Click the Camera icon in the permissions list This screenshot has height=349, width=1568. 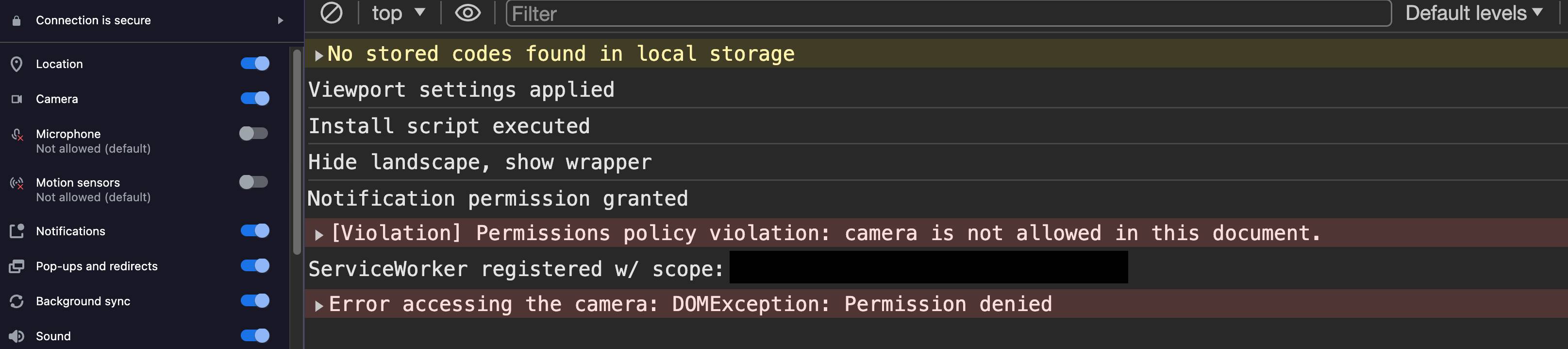(17, 98)
